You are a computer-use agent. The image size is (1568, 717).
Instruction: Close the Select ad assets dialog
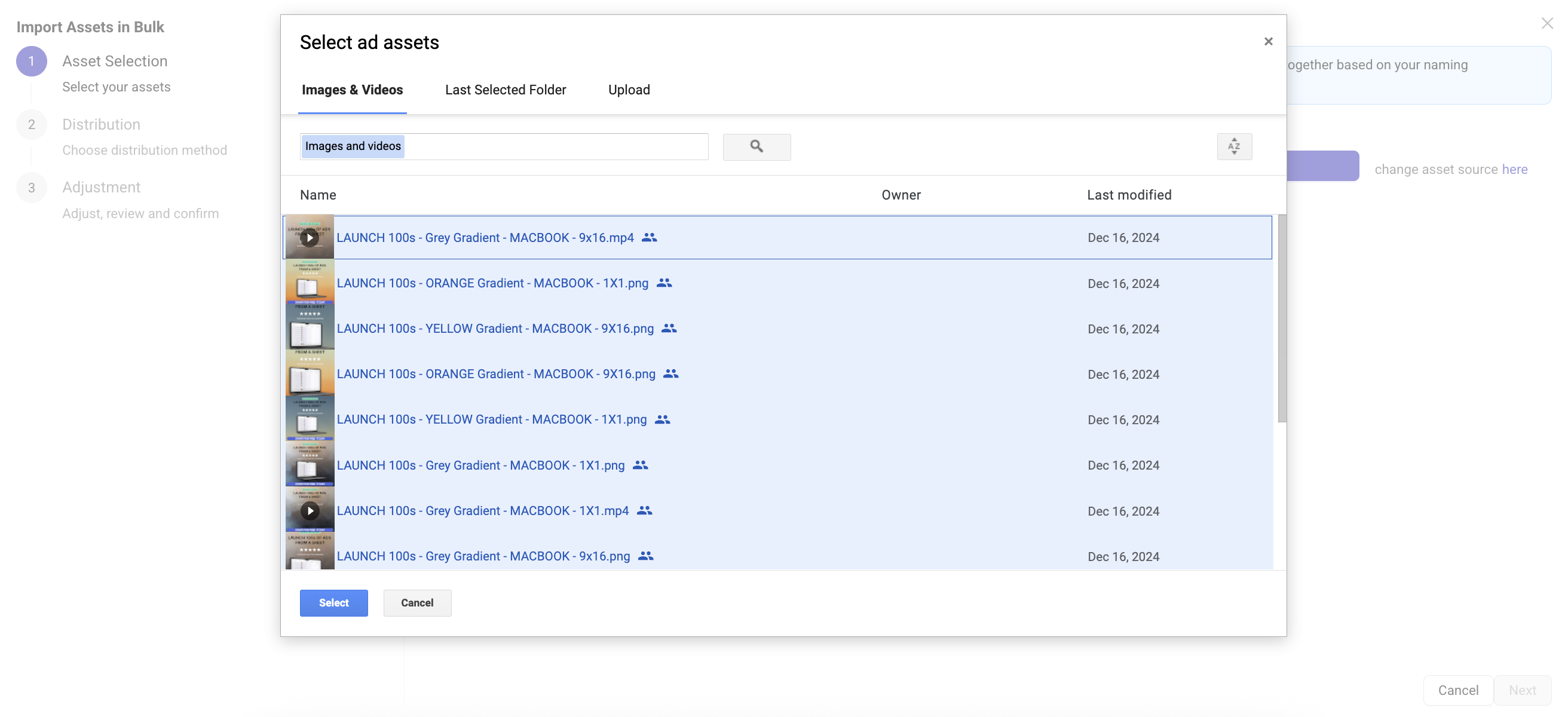point(1268,41)
